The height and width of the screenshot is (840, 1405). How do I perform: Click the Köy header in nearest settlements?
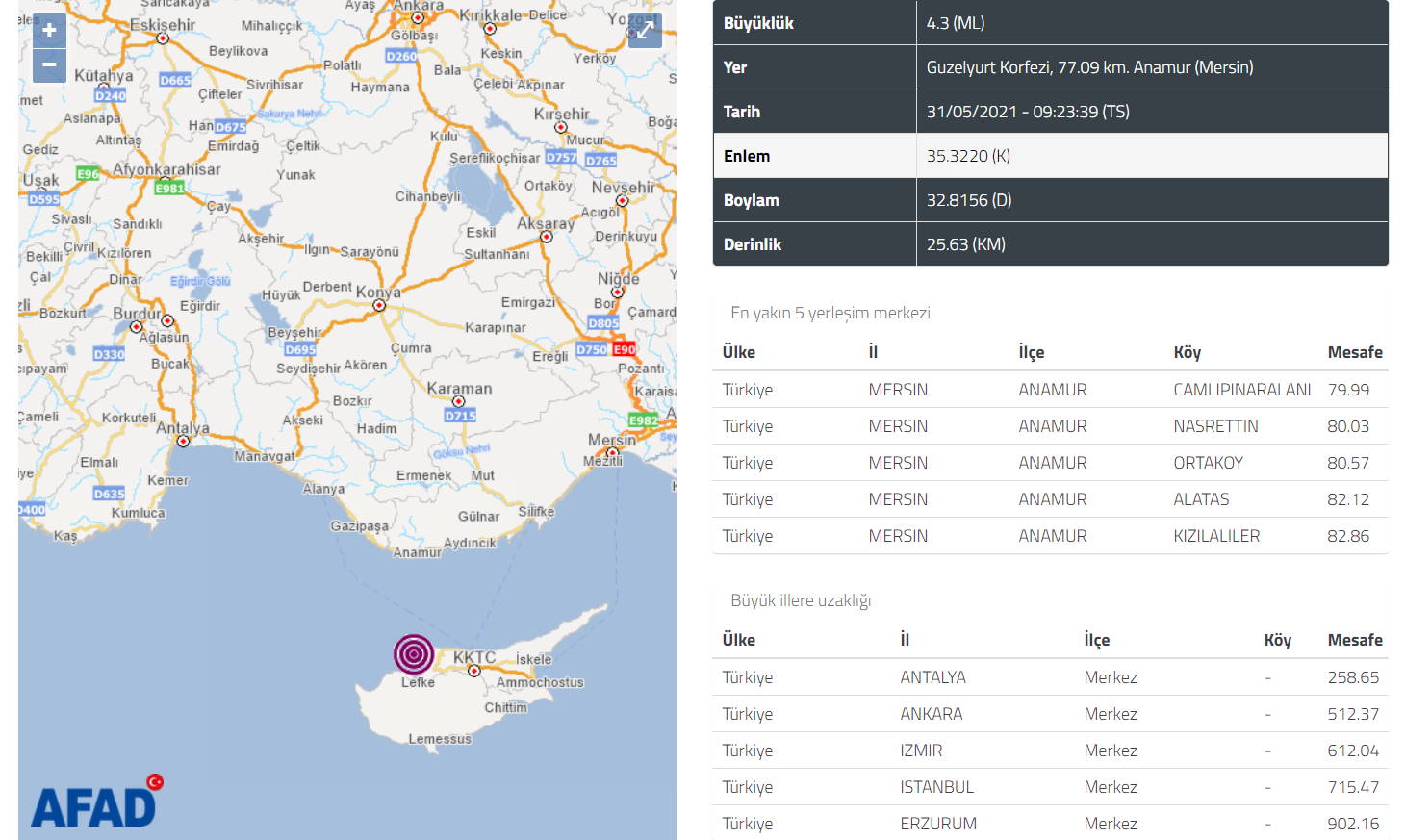1187,352
